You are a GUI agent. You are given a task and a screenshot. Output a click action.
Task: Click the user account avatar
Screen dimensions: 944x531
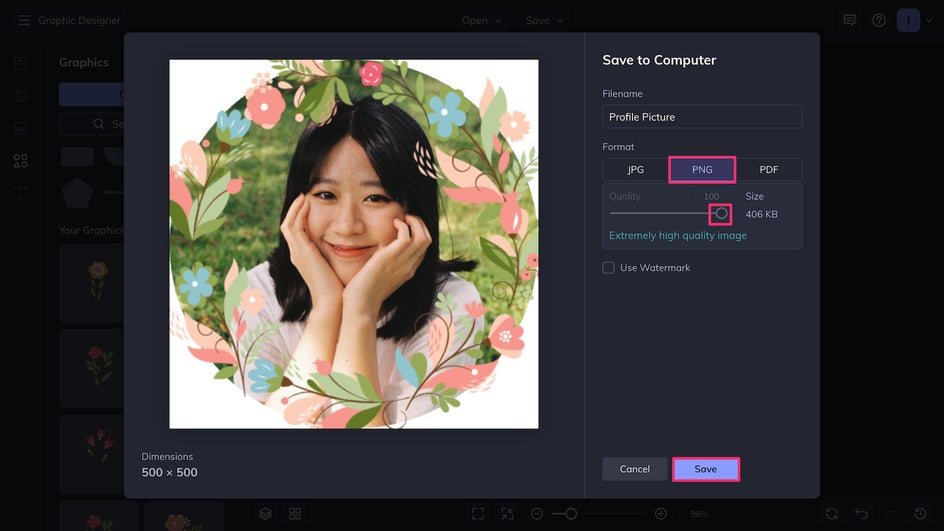(x=908, y=20)
